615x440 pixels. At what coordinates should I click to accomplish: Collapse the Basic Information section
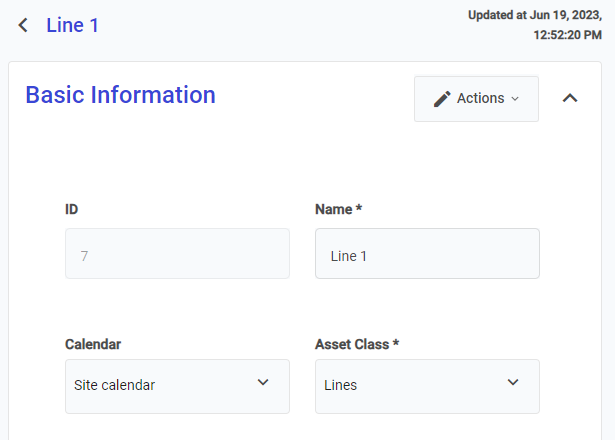click(x=570, y=98)
